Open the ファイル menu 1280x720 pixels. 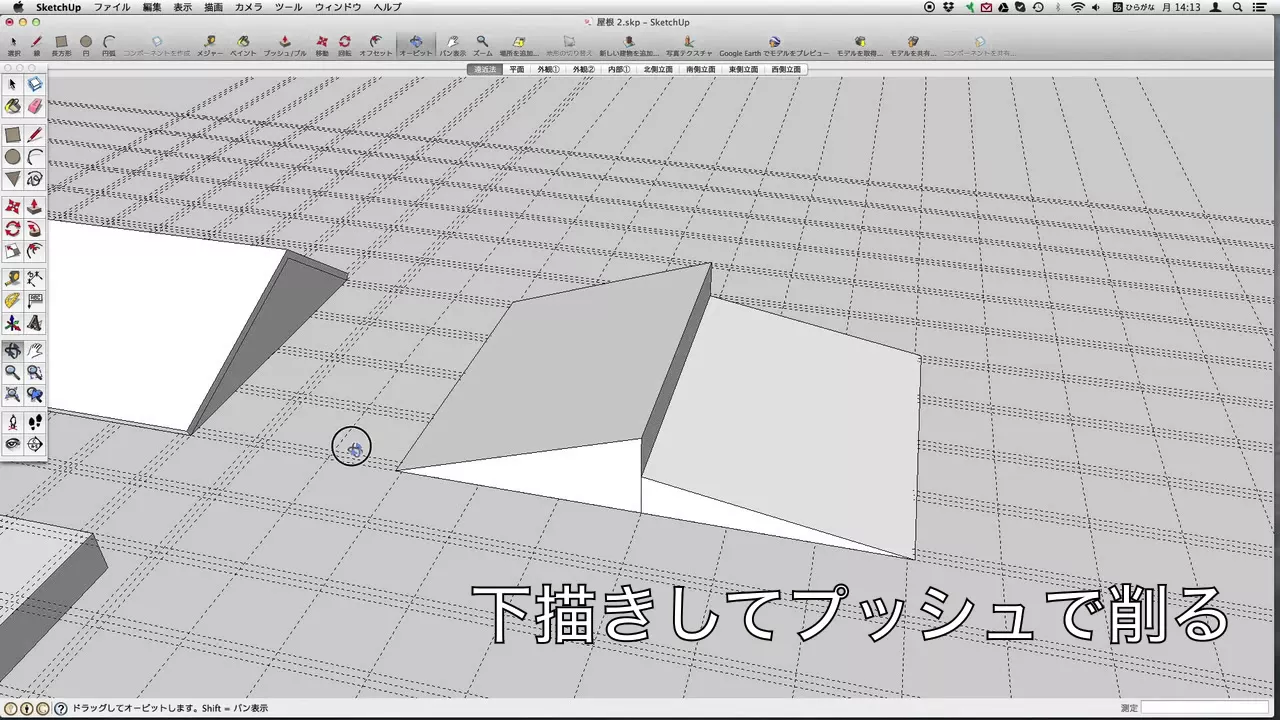pyautogui.click(x=112, y=7)
